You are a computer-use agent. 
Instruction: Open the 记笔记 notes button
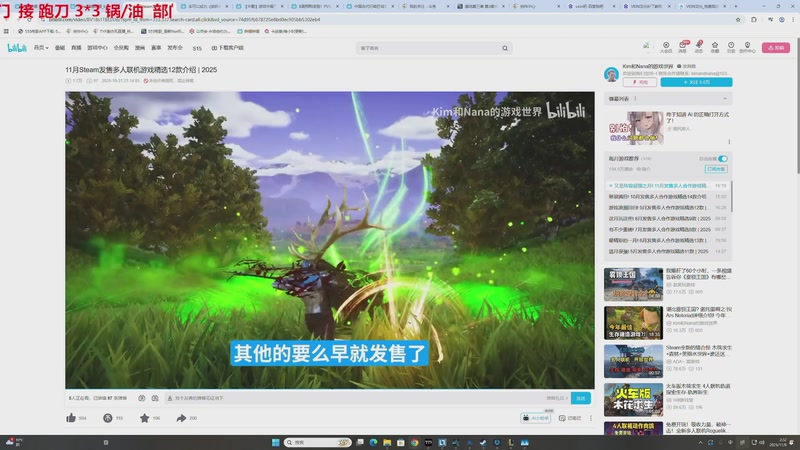pyautogui.click(x=570, y=418)
